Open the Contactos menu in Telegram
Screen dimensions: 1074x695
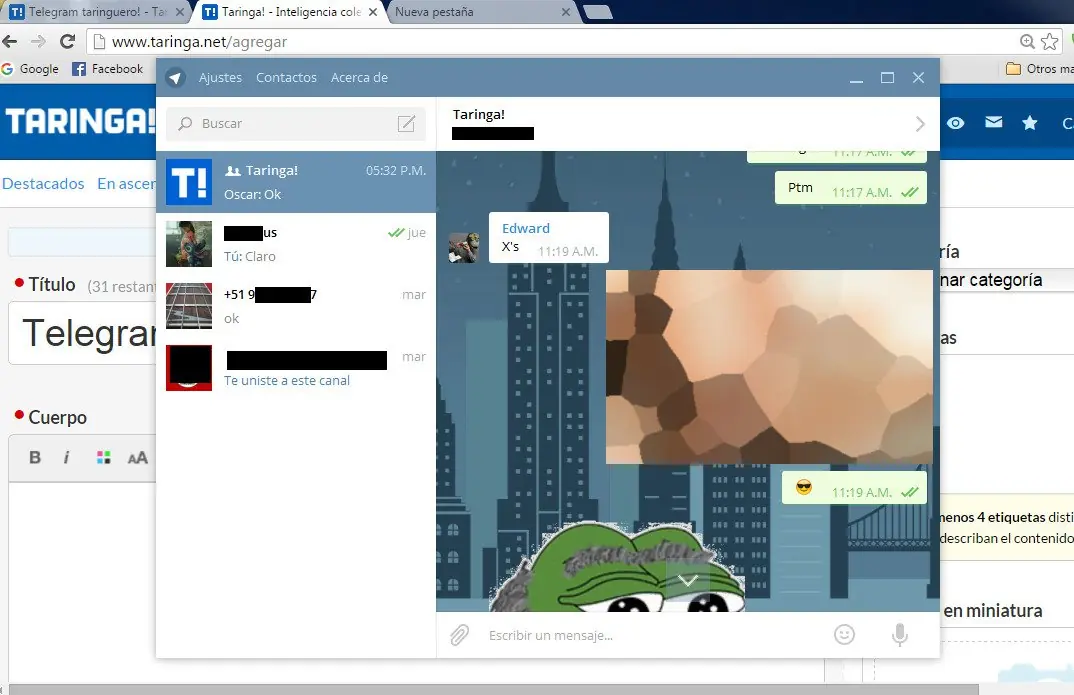point(286,77)
